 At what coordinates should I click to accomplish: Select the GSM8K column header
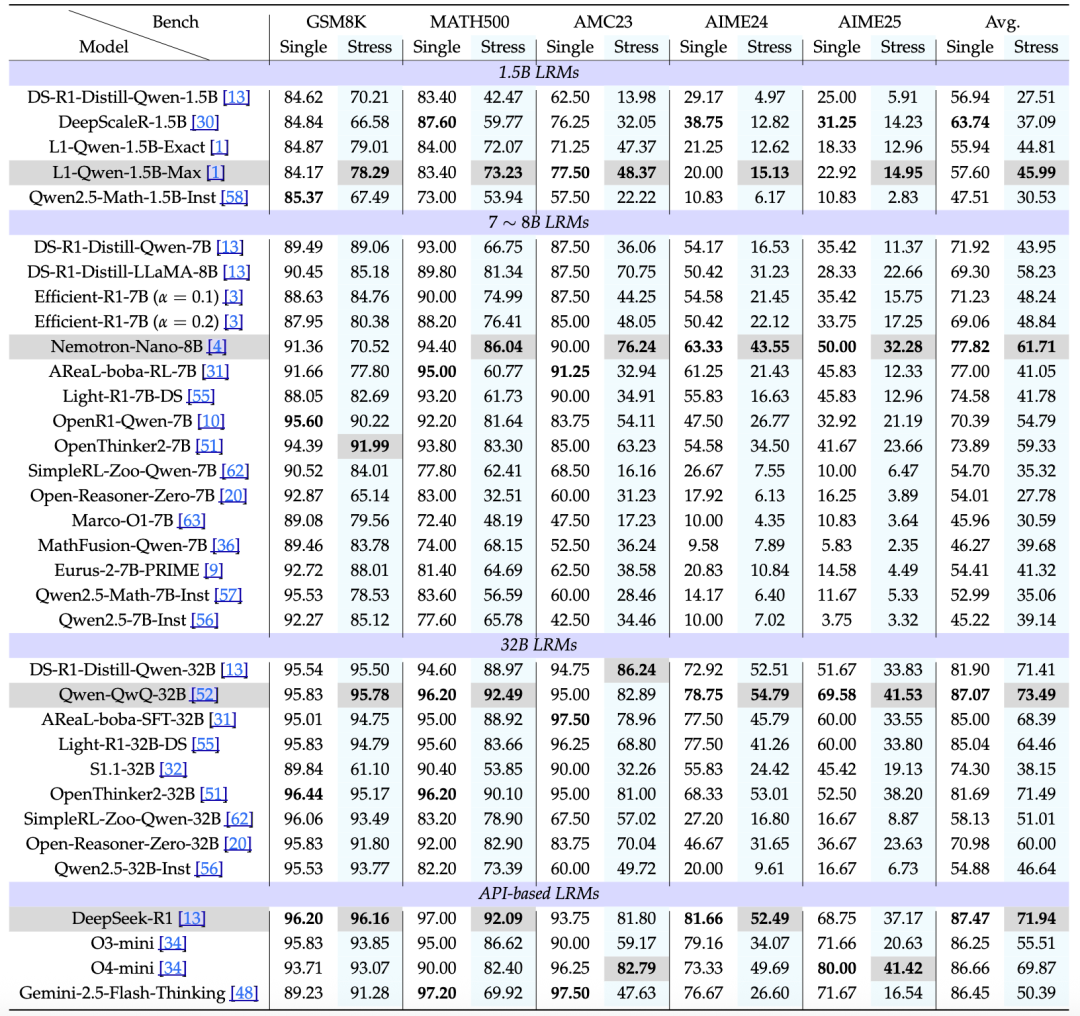pos(336,22)
